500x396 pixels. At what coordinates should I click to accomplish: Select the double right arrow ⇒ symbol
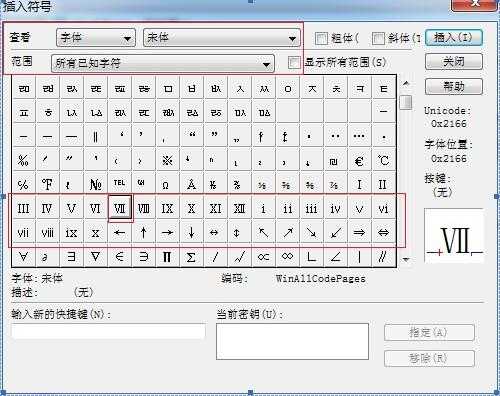(359, 233)
